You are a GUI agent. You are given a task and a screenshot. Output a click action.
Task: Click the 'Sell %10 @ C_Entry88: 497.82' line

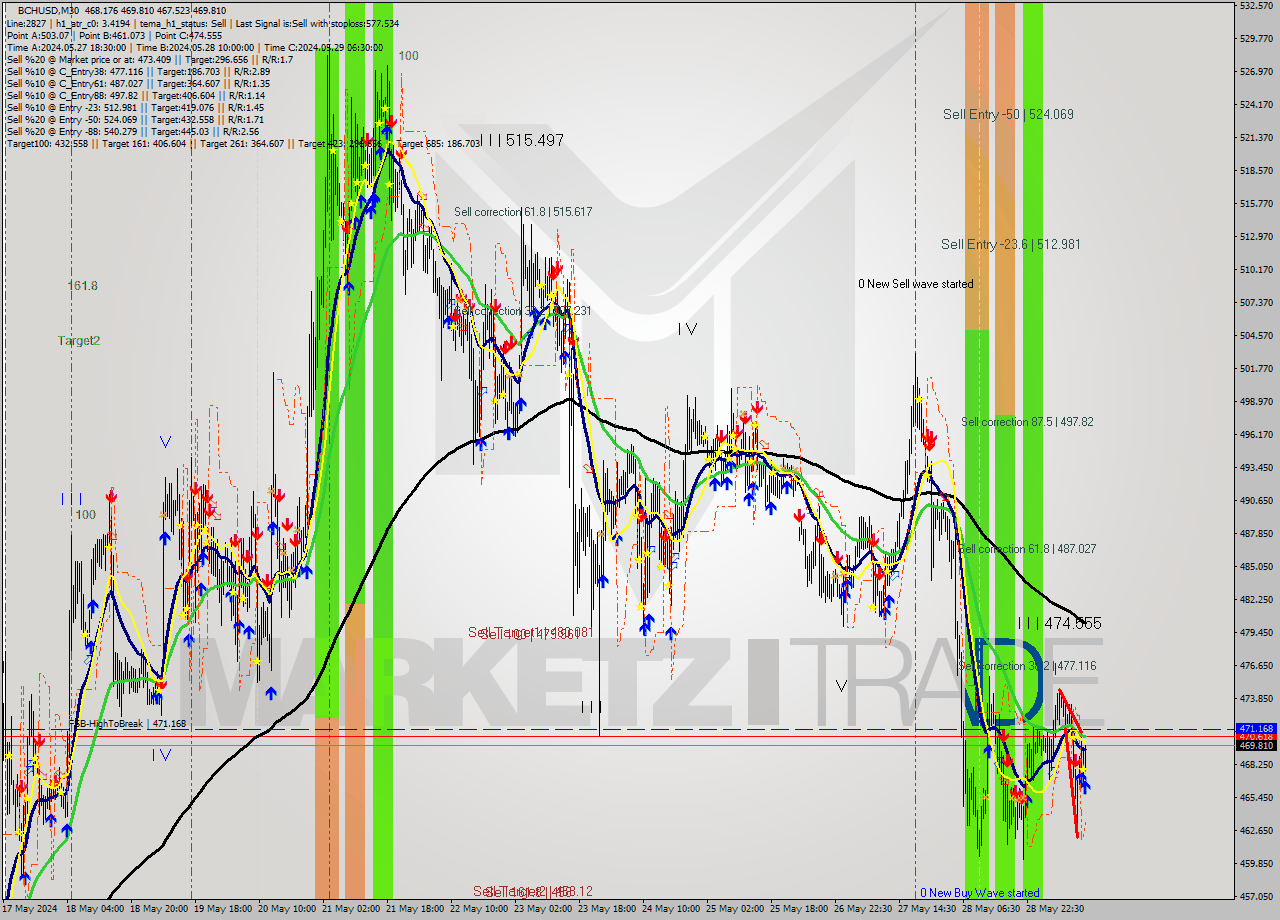(x=135, y=95)
